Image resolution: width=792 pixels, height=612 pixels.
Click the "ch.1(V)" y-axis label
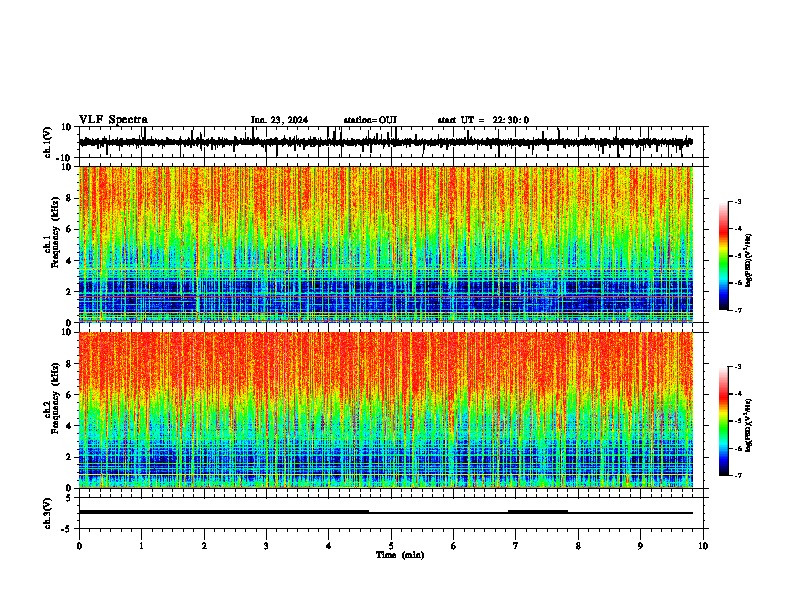[48, 142]
